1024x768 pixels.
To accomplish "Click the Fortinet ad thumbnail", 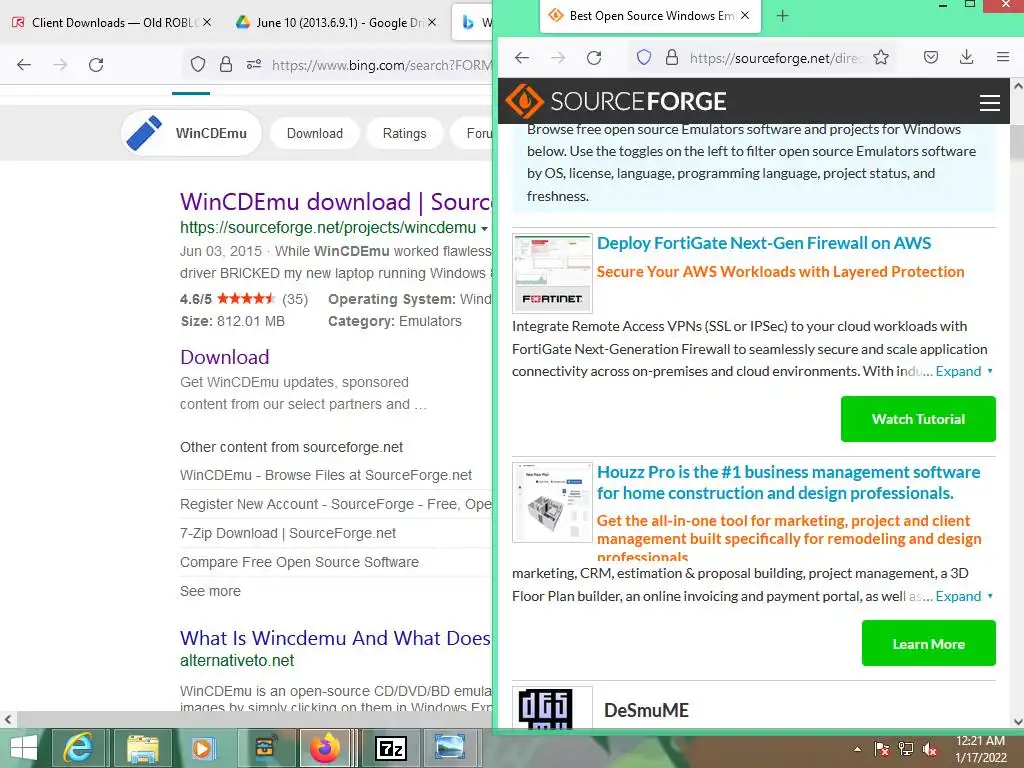I will tap(552, 273).
